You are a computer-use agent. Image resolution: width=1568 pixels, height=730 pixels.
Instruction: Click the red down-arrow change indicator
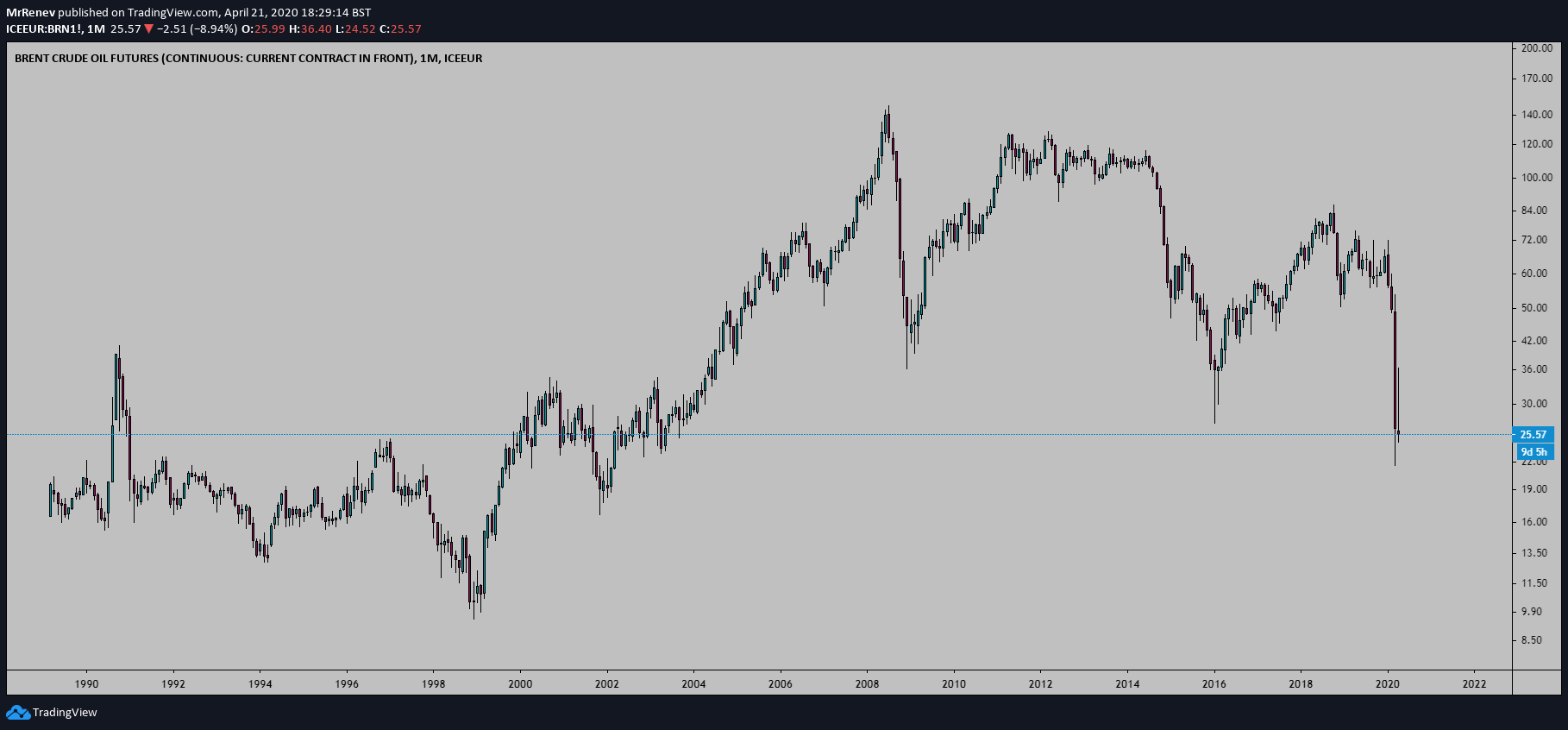point(149,29)
